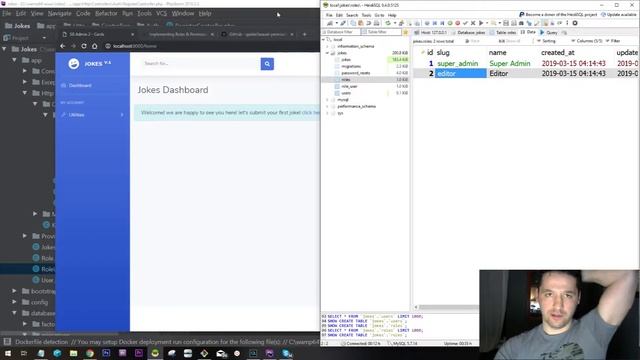Open PhpStorm VCS menu

161,13
